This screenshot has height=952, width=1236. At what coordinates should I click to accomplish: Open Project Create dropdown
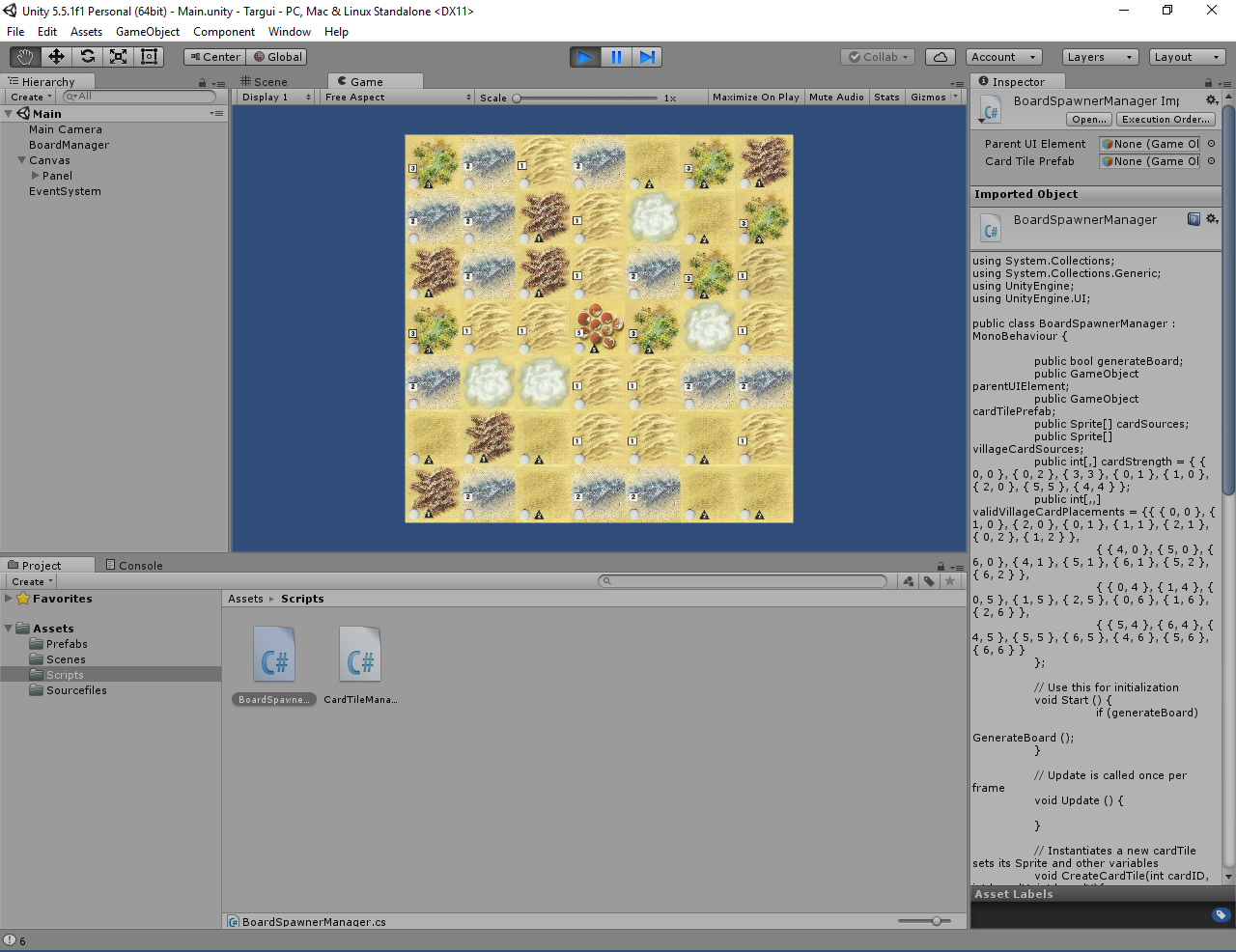[32, 581]
